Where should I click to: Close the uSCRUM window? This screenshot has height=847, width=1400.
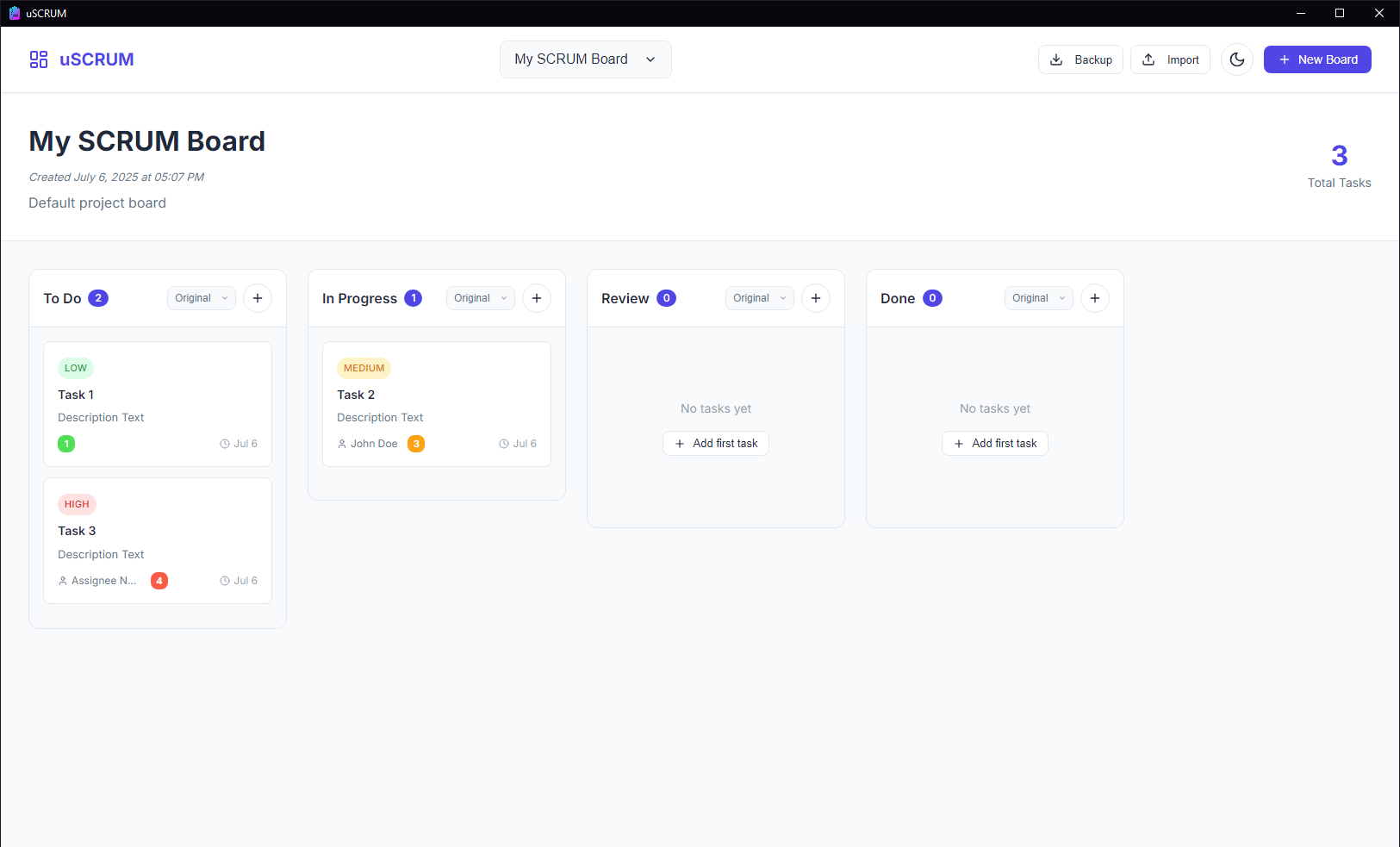pos(1379,13)
